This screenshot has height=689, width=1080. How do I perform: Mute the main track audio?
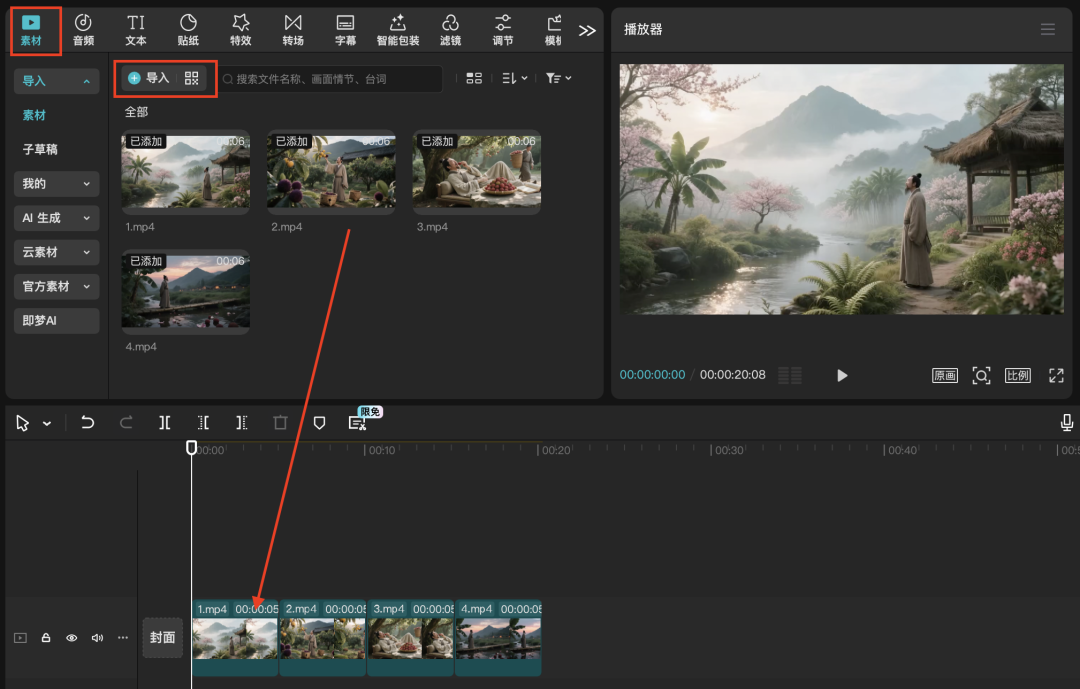click(97, 638)
